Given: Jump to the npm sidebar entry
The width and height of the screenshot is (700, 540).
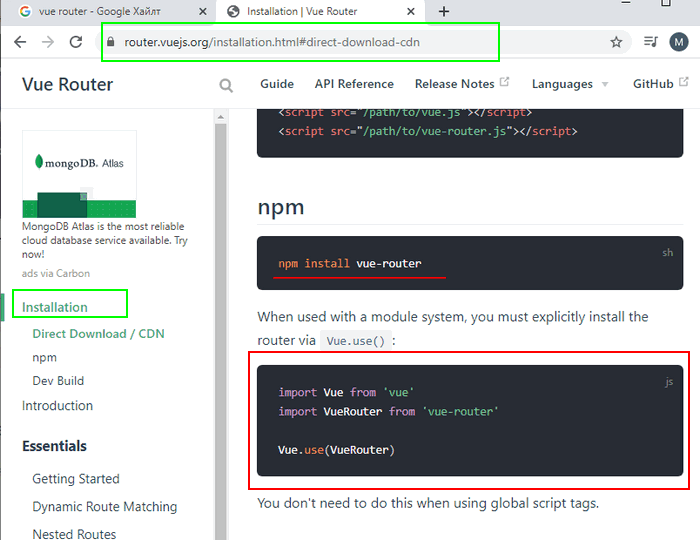Looking at the screenshot, I should [45, 357].
